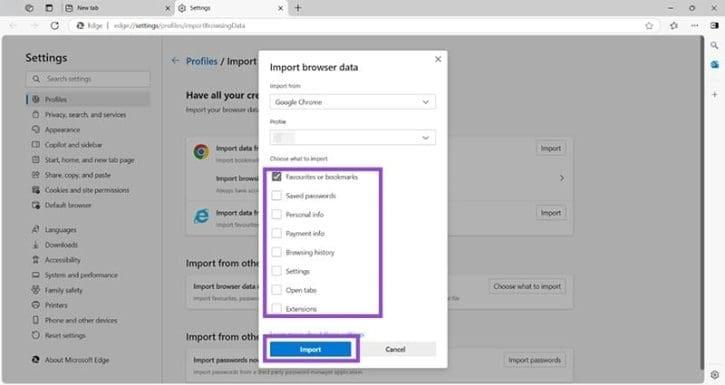This screenshot has width=725, height=385.
Task: Expand the Google Chrome import-from dropdown
Action: tap(352, 102)
